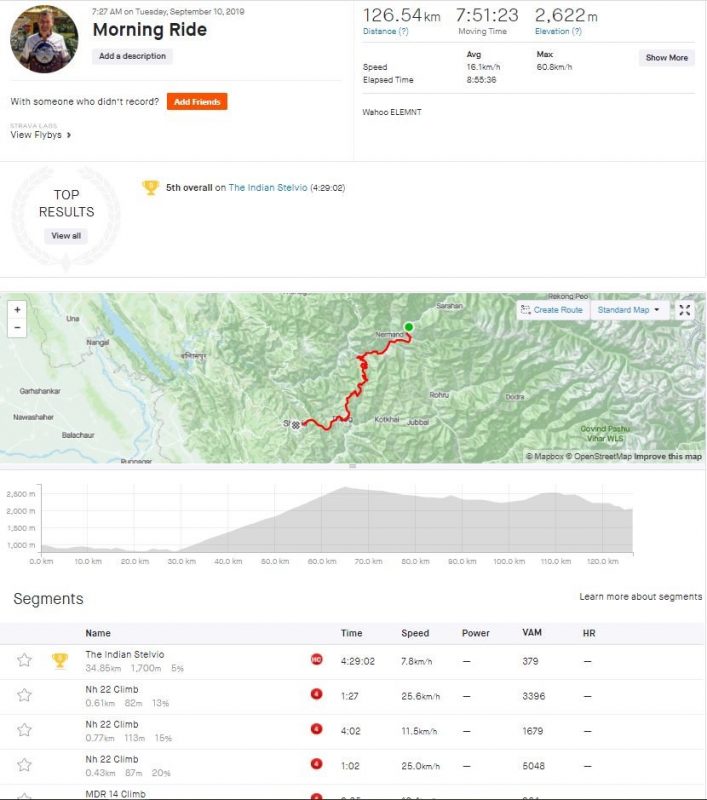Click the trophy icon beside 5th overall
This screenshot has width=707, height=800.
pos(151,187)
